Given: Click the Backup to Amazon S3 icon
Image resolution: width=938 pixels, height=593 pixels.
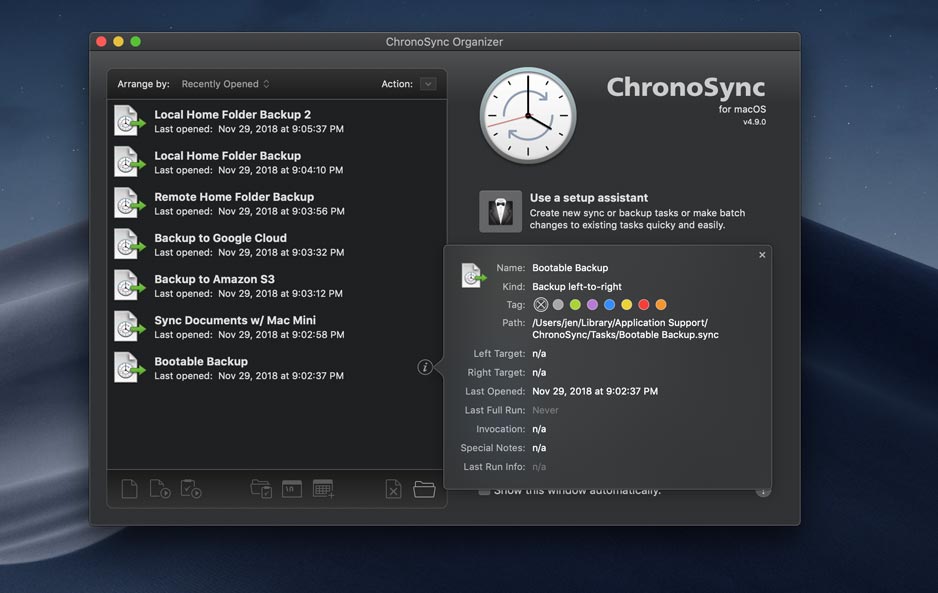Looking at the screenshot, I should coord(129,285).
